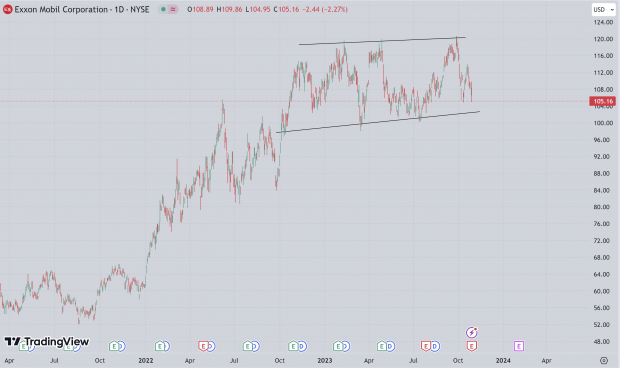Open the green earnings marker after 2022 label

coord(159,347)
